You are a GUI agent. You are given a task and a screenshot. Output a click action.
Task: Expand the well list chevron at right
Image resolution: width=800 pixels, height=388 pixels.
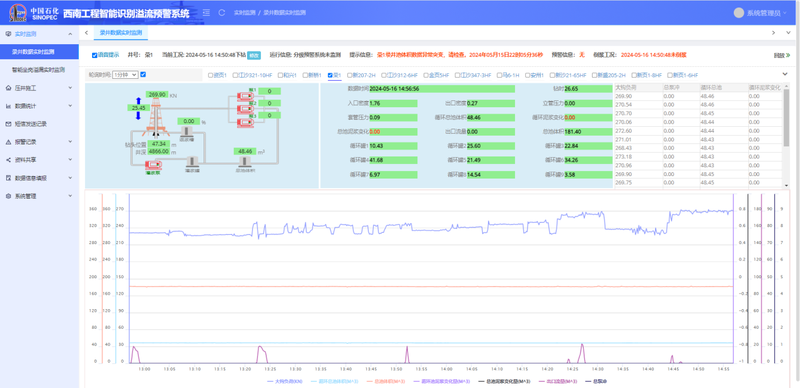point(785,75)
